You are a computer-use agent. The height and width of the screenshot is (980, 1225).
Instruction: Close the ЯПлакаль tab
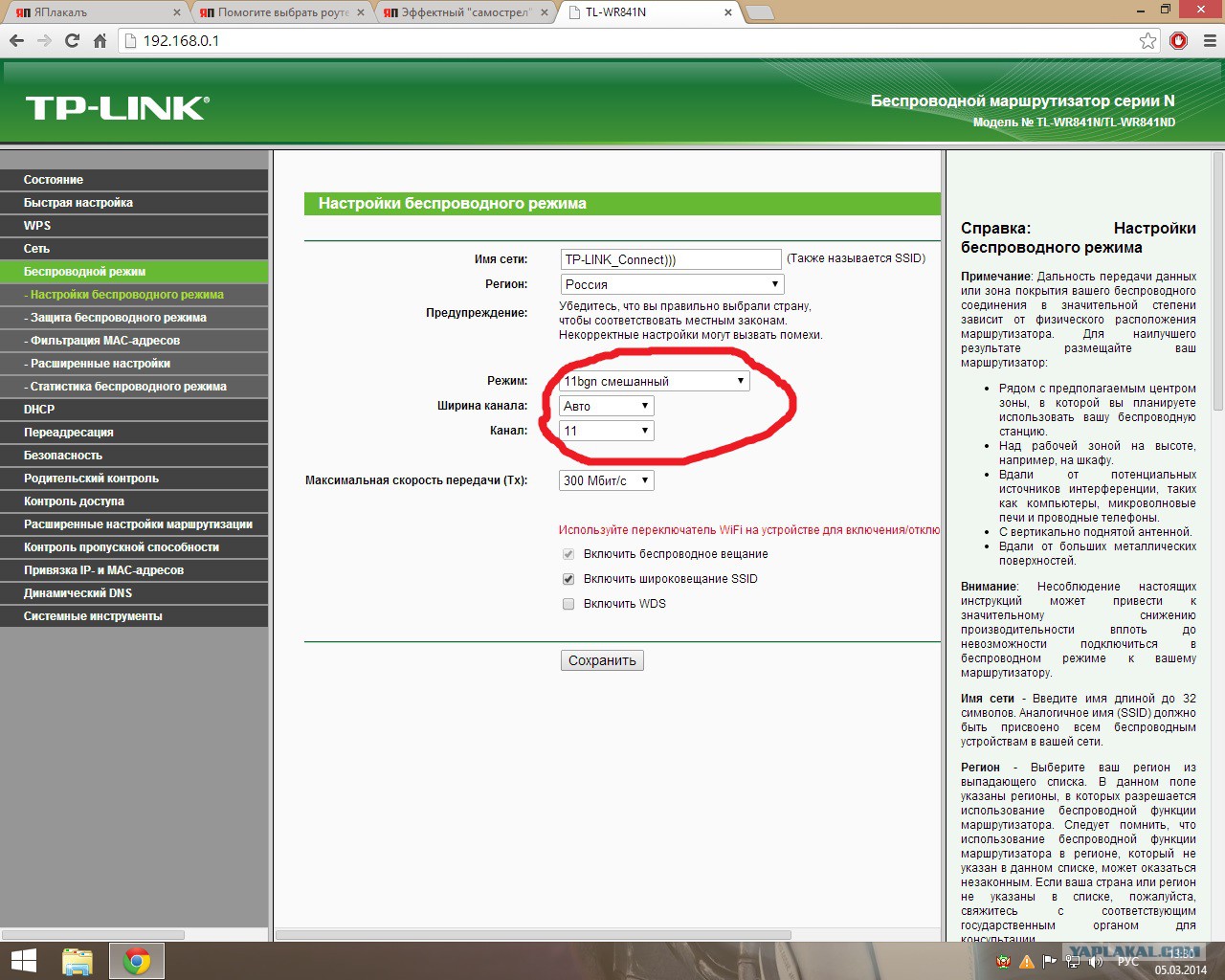pos(177,12)
